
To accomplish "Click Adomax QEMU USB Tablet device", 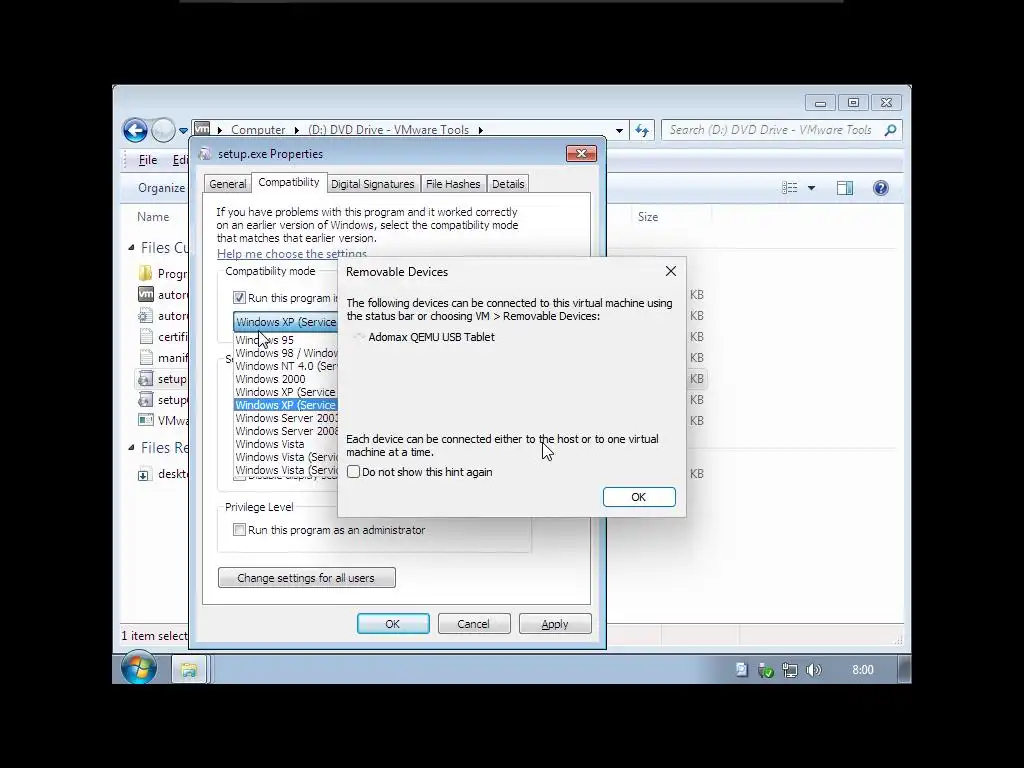I will (x=431, y=337).
